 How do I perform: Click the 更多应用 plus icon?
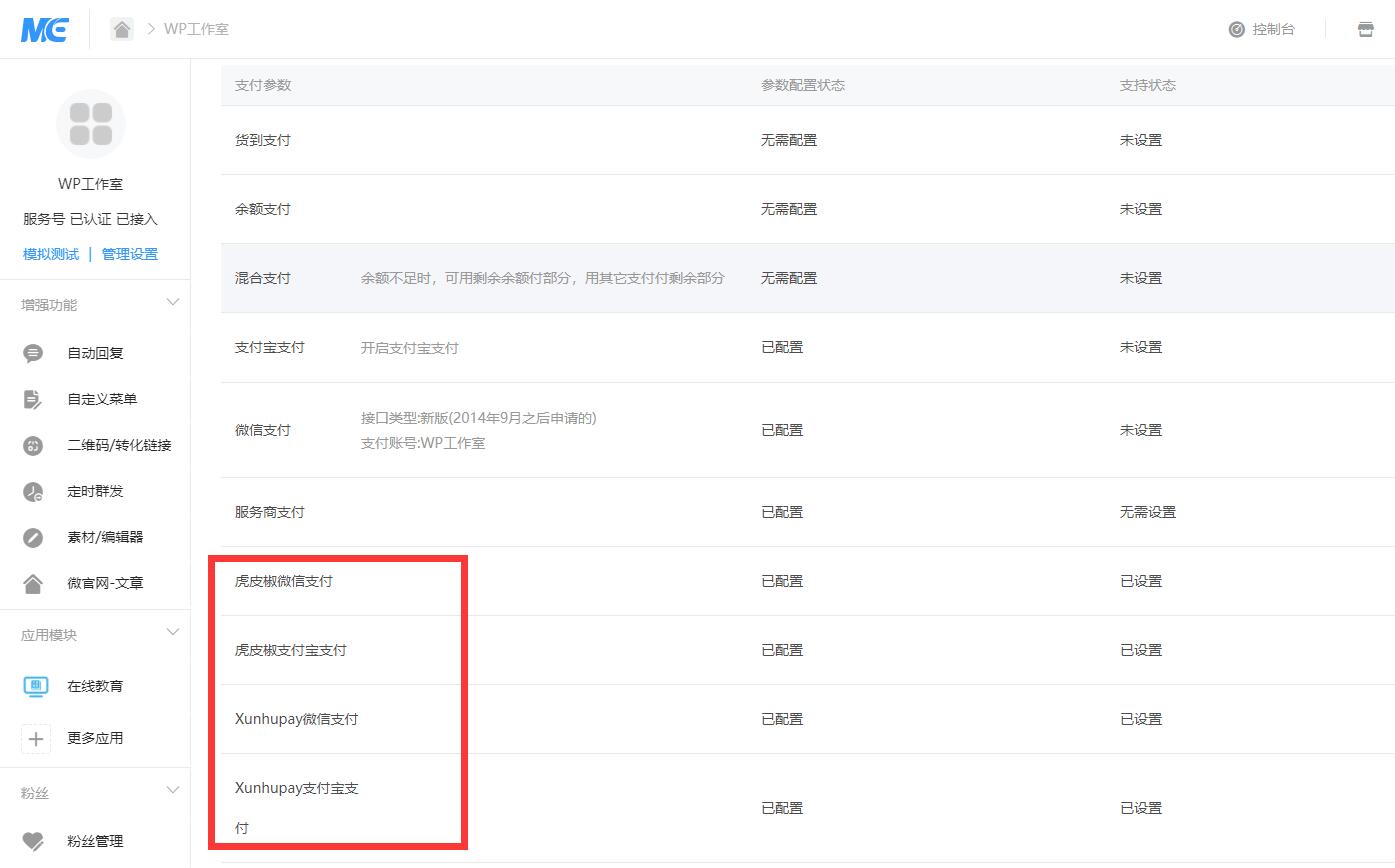pos(35,738)
